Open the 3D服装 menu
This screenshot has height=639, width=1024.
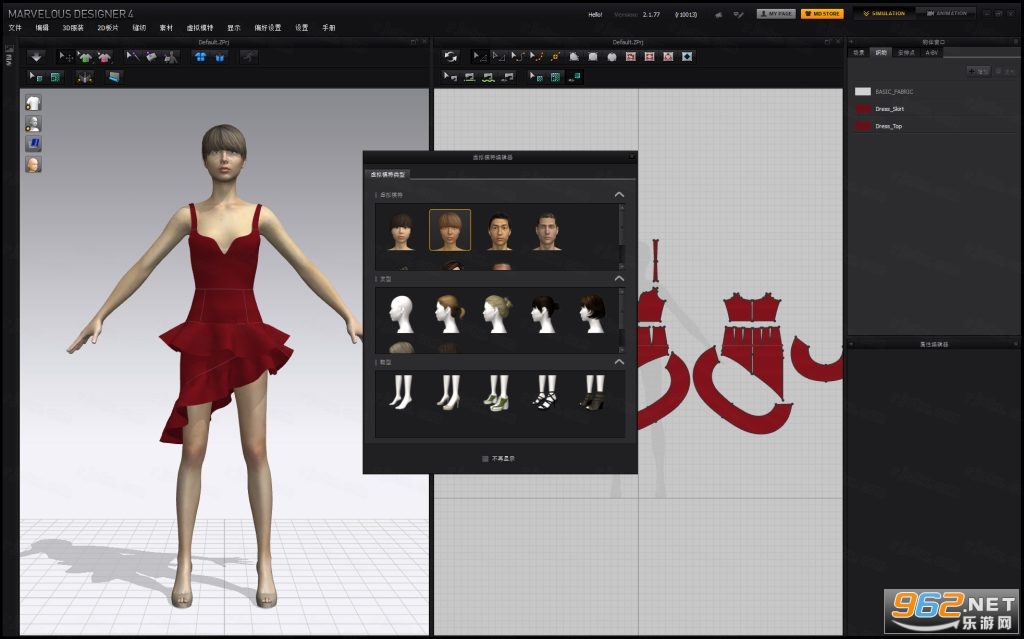tap(72, 28)
